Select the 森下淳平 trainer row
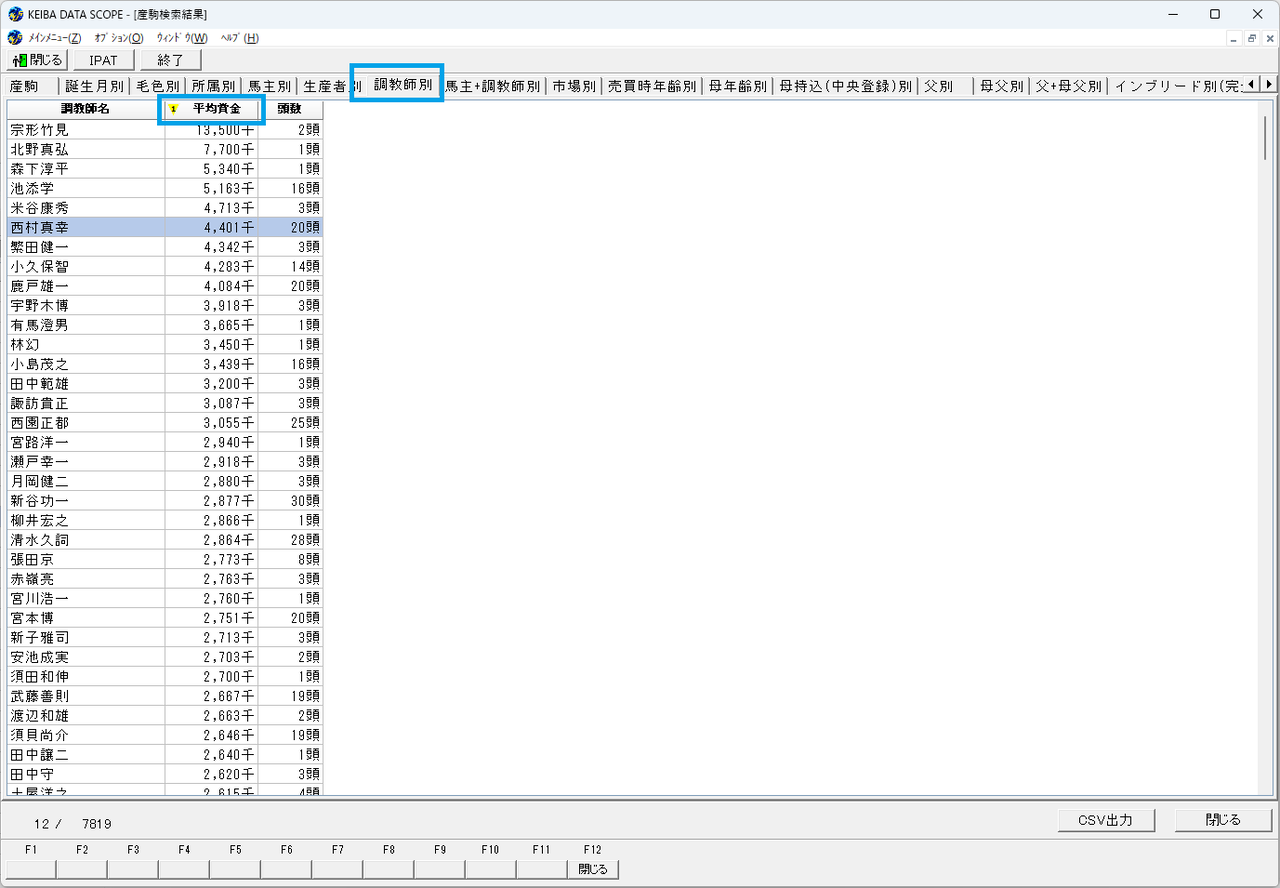Screen dimensions: 1280x888 point(165,169)
